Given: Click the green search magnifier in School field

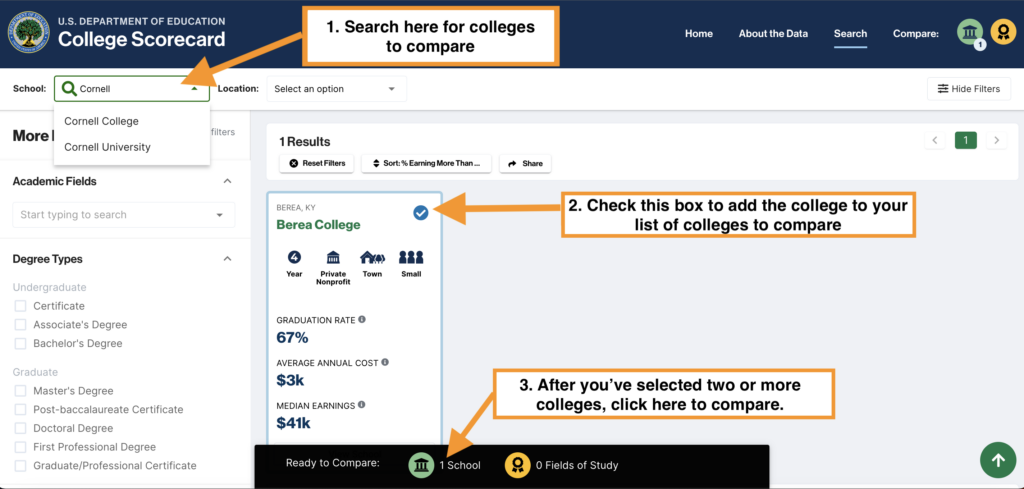Looking at the screenshot, I should (69, 89).
